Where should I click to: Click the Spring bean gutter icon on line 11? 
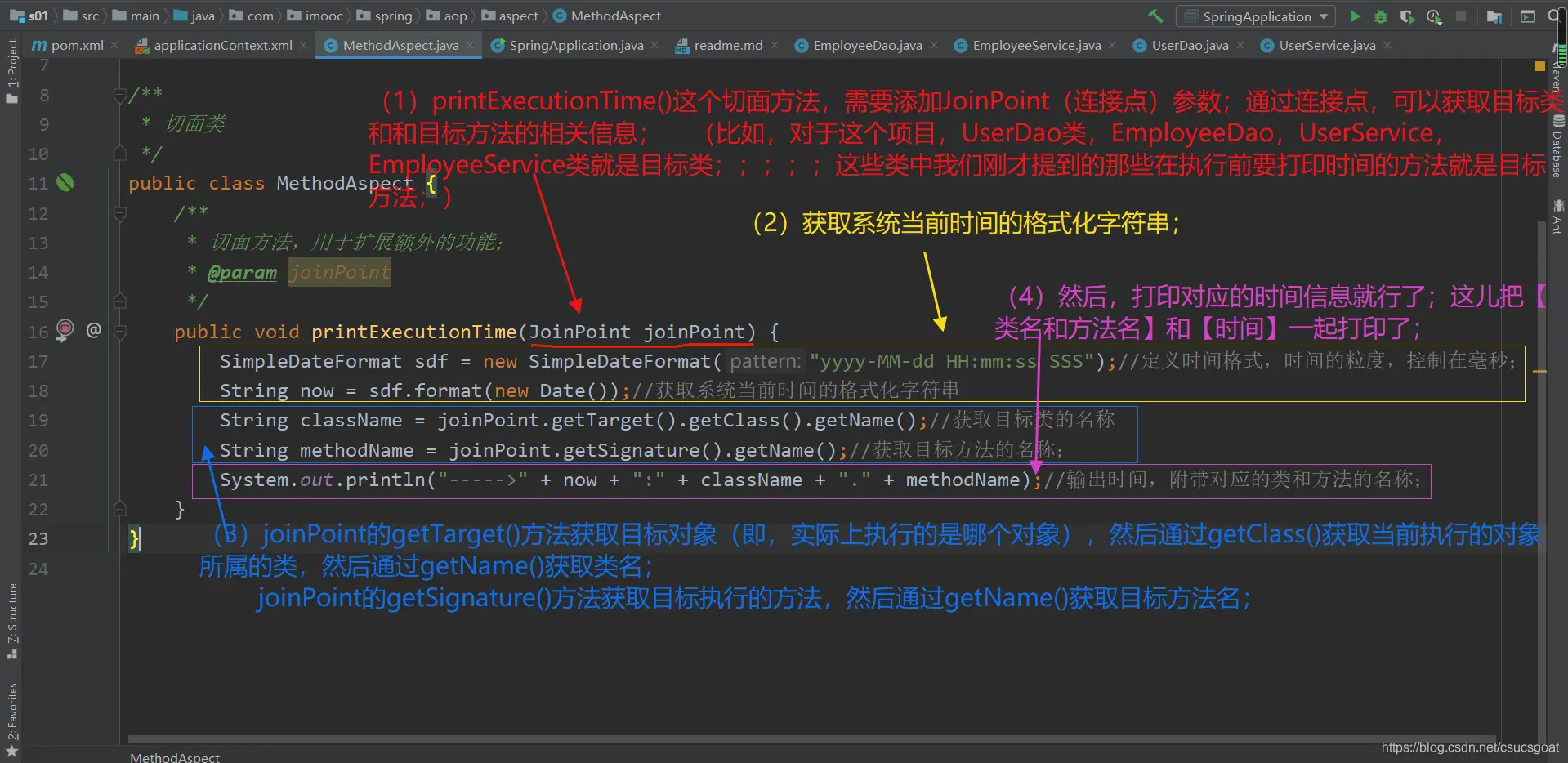coord(65,183)
